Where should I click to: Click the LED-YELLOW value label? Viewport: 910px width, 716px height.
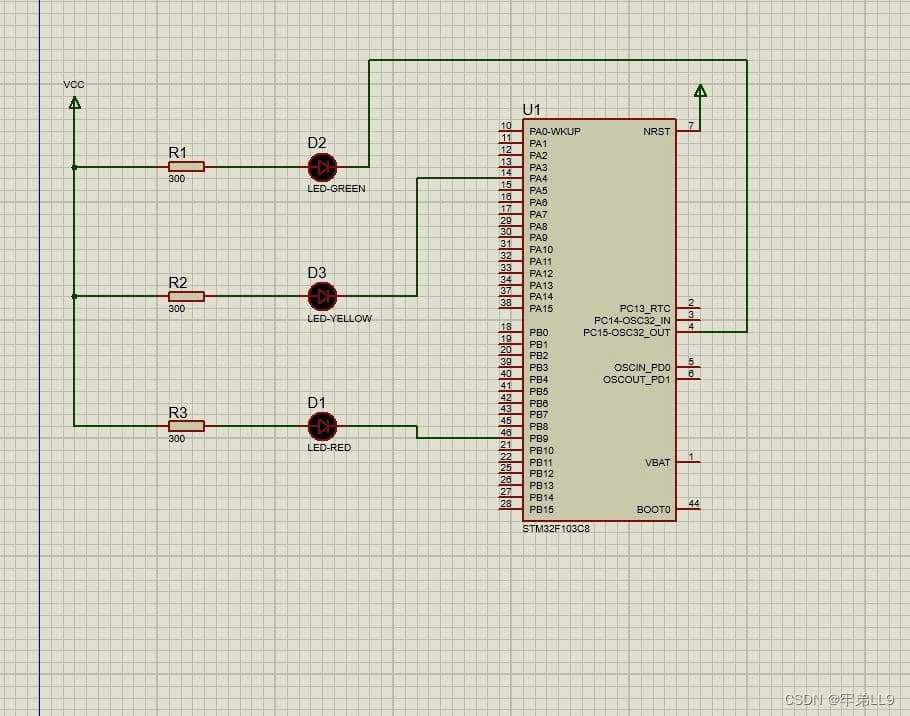click(339, 319)
